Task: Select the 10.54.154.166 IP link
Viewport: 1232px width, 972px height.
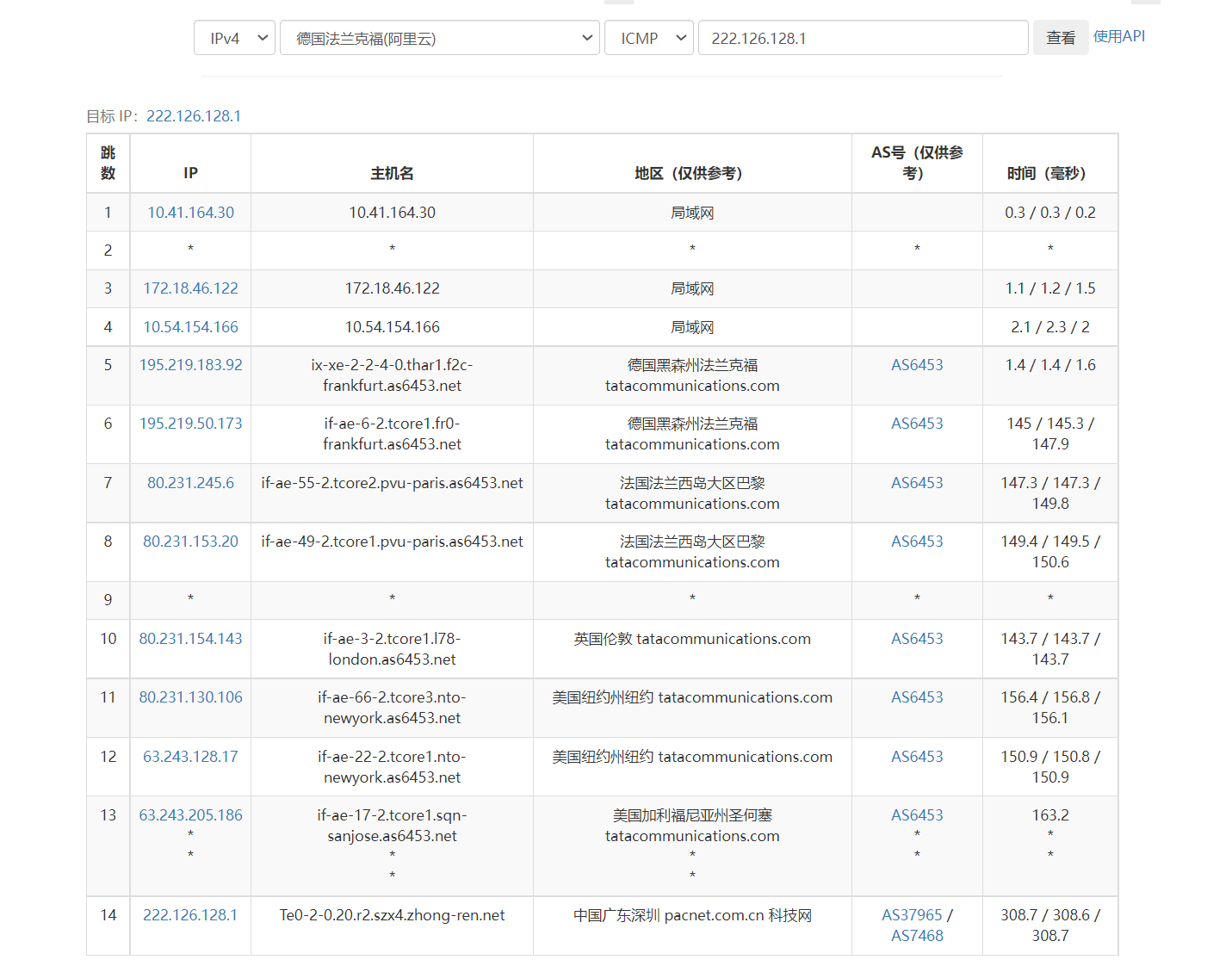Action: tap(190, 327)
